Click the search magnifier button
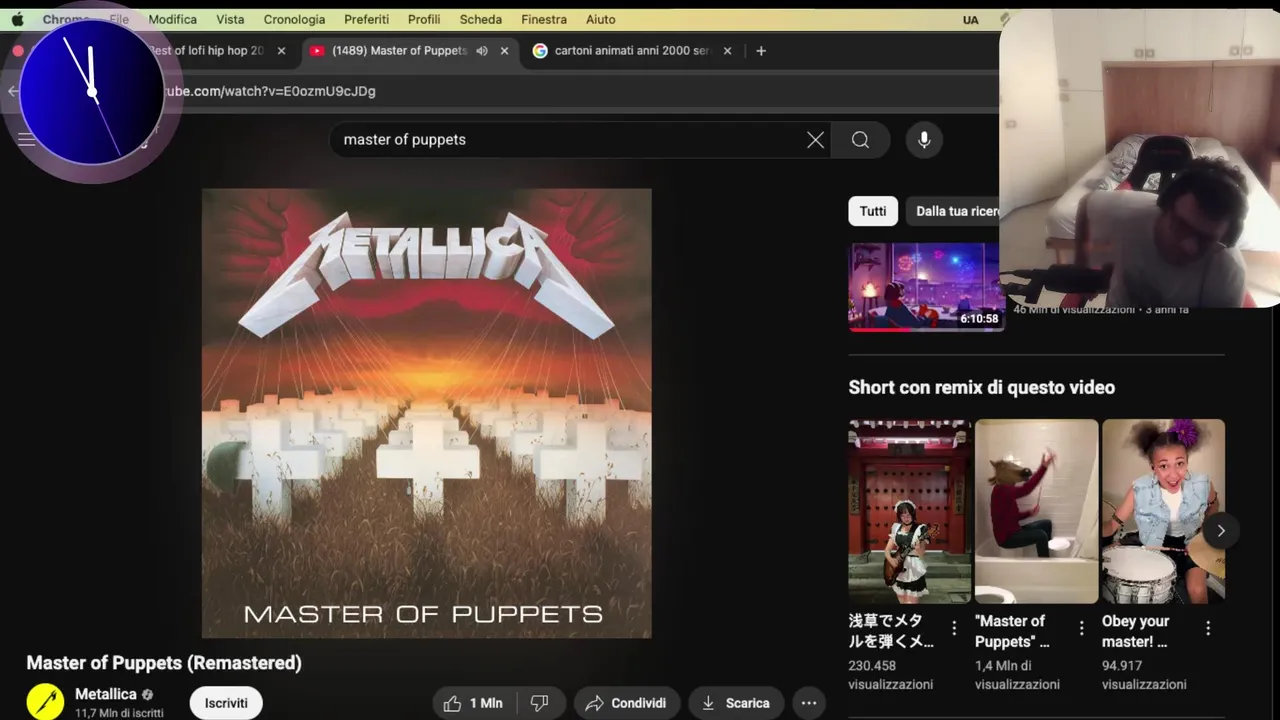The width and height of the screenshot is (1280, 720). click(x=860, y=140)
